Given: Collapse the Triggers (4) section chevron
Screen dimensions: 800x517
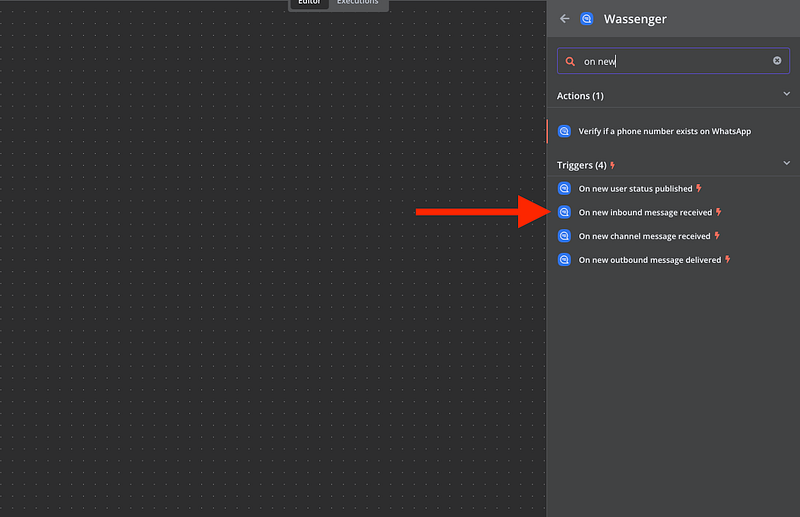Looking at the screenshot, I should [786, 164].
